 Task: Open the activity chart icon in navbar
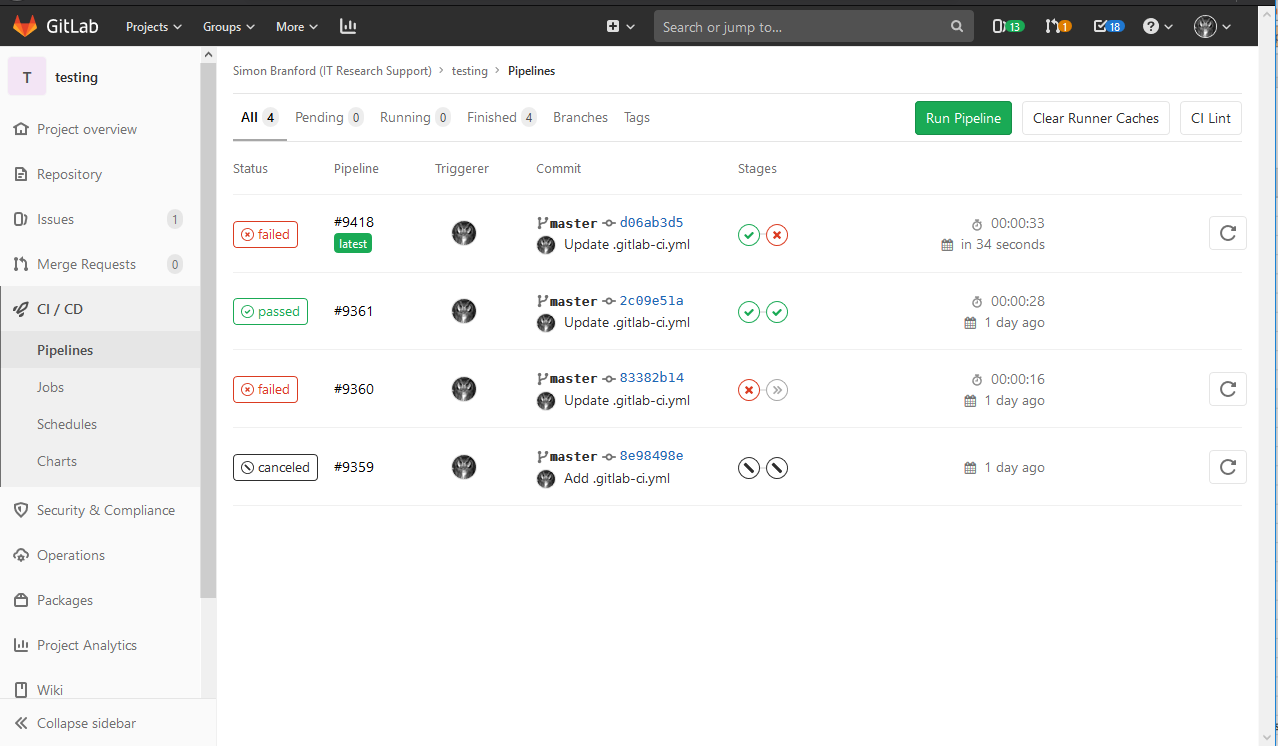[348, 27]
